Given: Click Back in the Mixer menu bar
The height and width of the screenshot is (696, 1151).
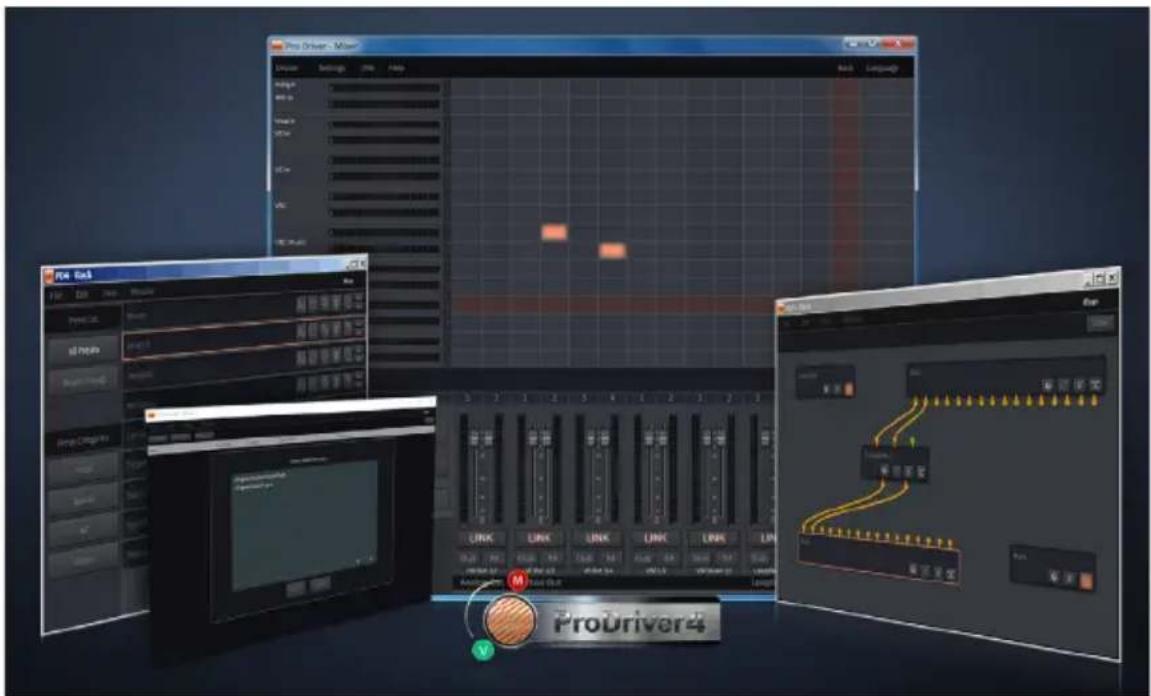Looking at the screenshot, I should click(x=846, y=68).
